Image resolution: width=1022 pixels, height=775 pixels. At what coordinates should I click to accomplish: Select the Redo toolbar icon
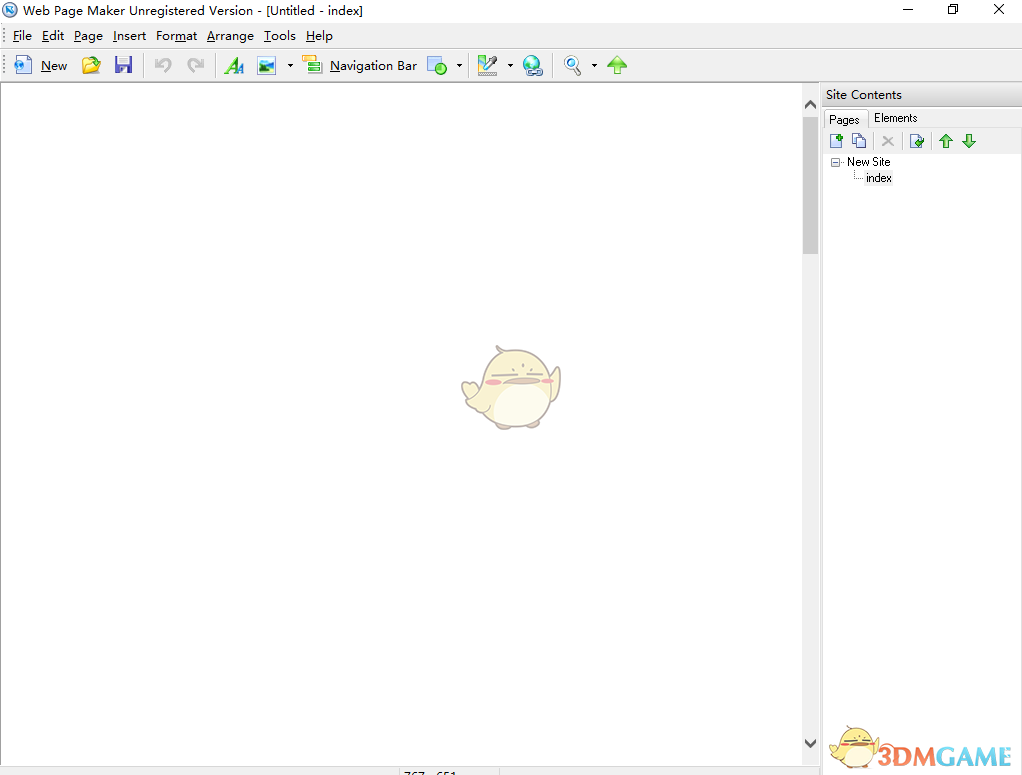pos(196,64)
